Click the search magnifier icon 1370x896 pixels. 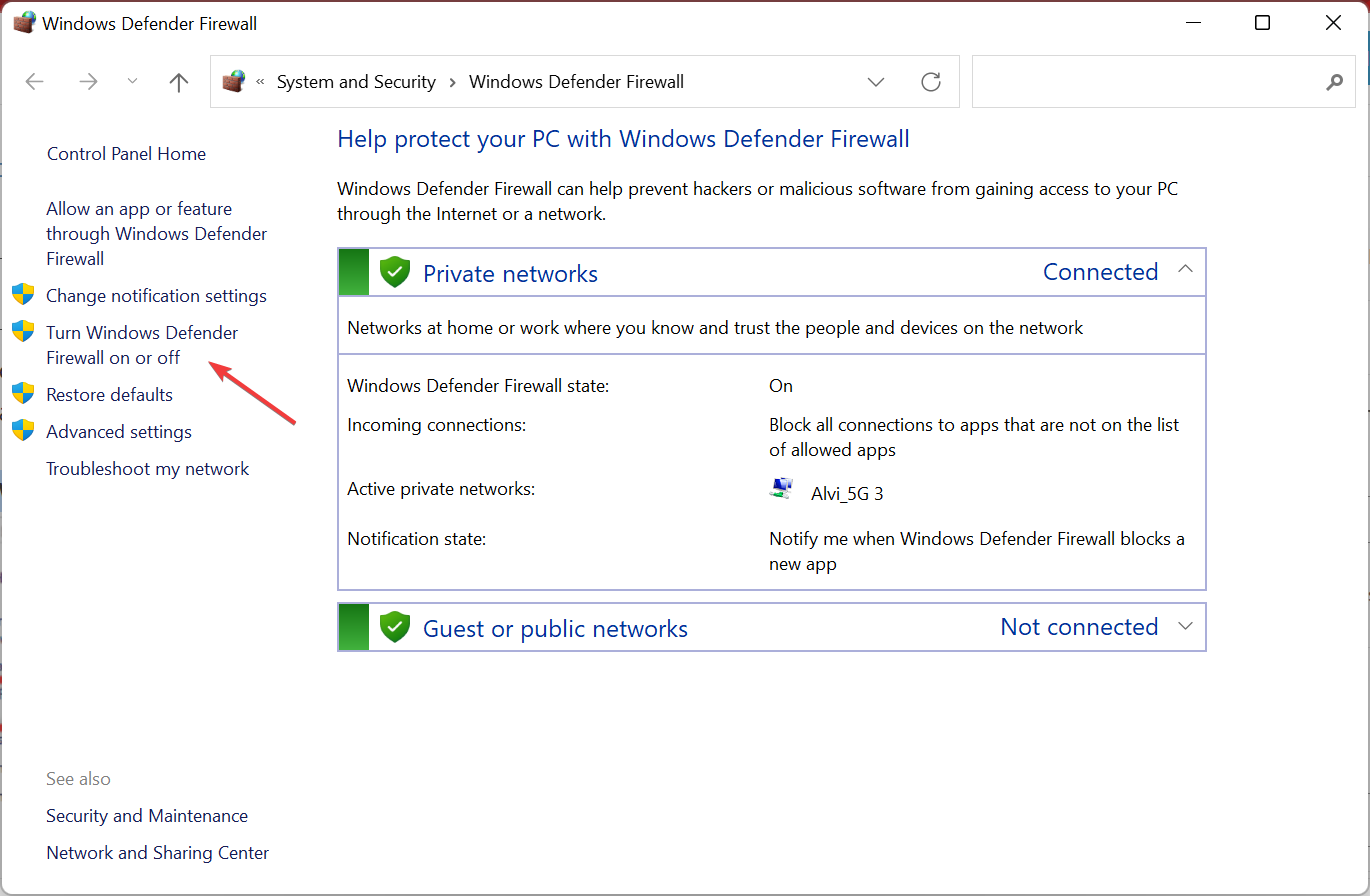pyautogui.click(x=1334, y=82)
